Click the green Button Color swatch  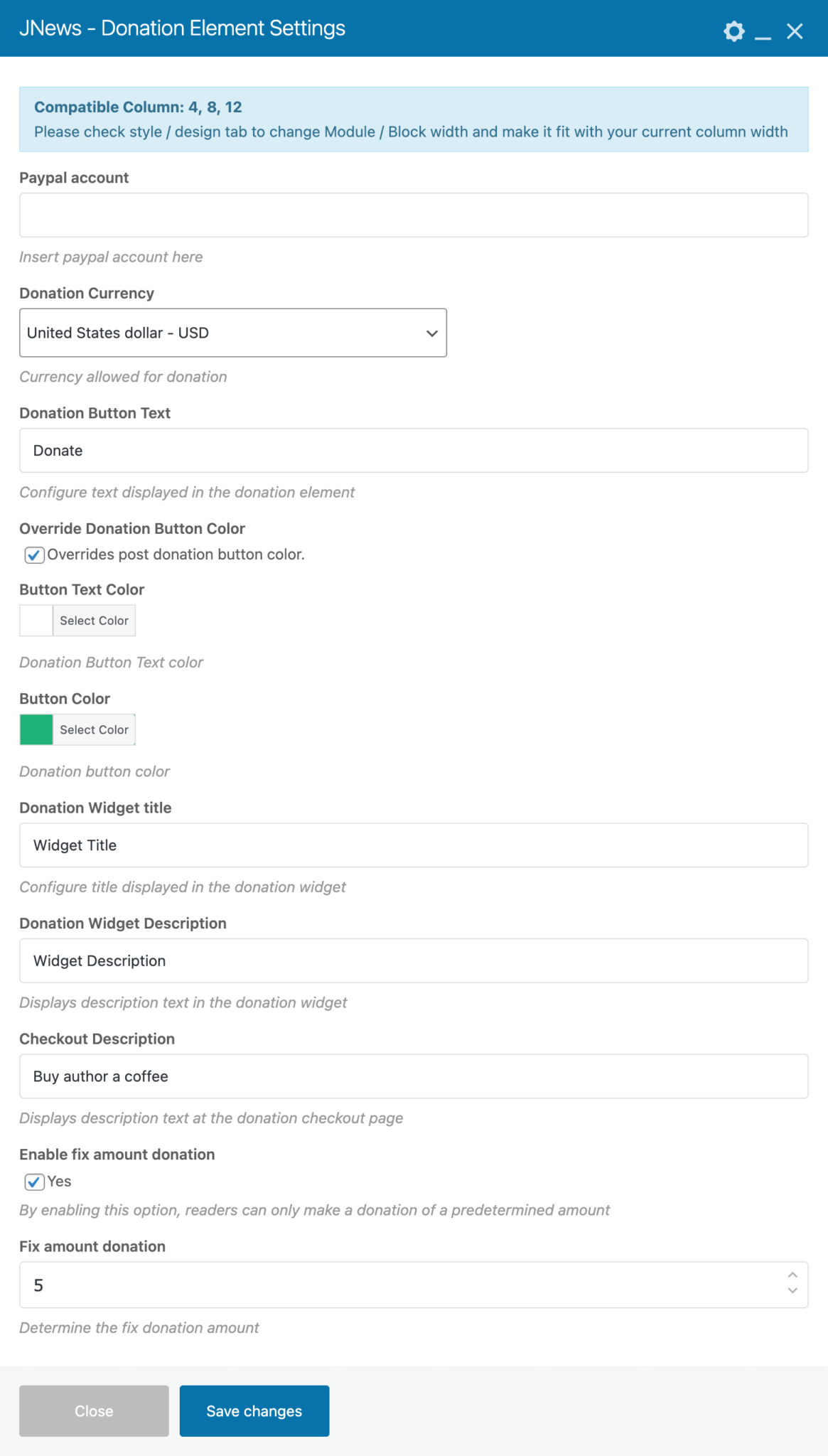36,729
